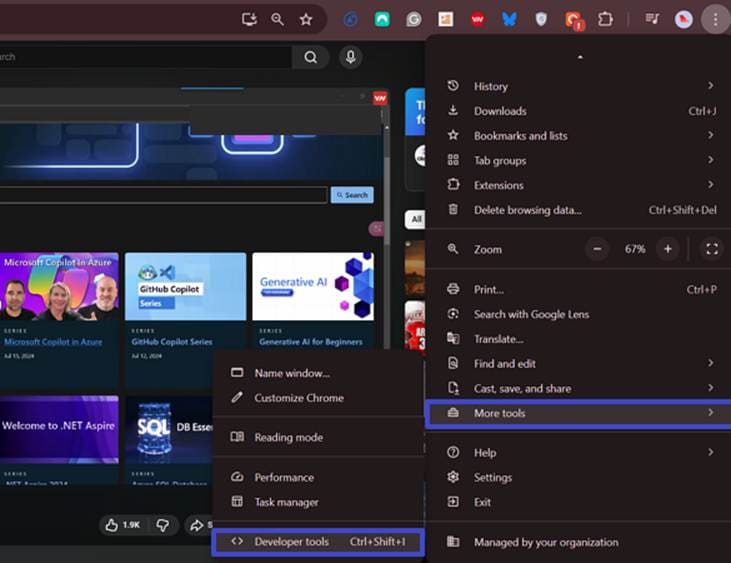Click the SQL DB Essentials thumbnail
The height and width of the screenshot is (563, 731).
(169, 429)
